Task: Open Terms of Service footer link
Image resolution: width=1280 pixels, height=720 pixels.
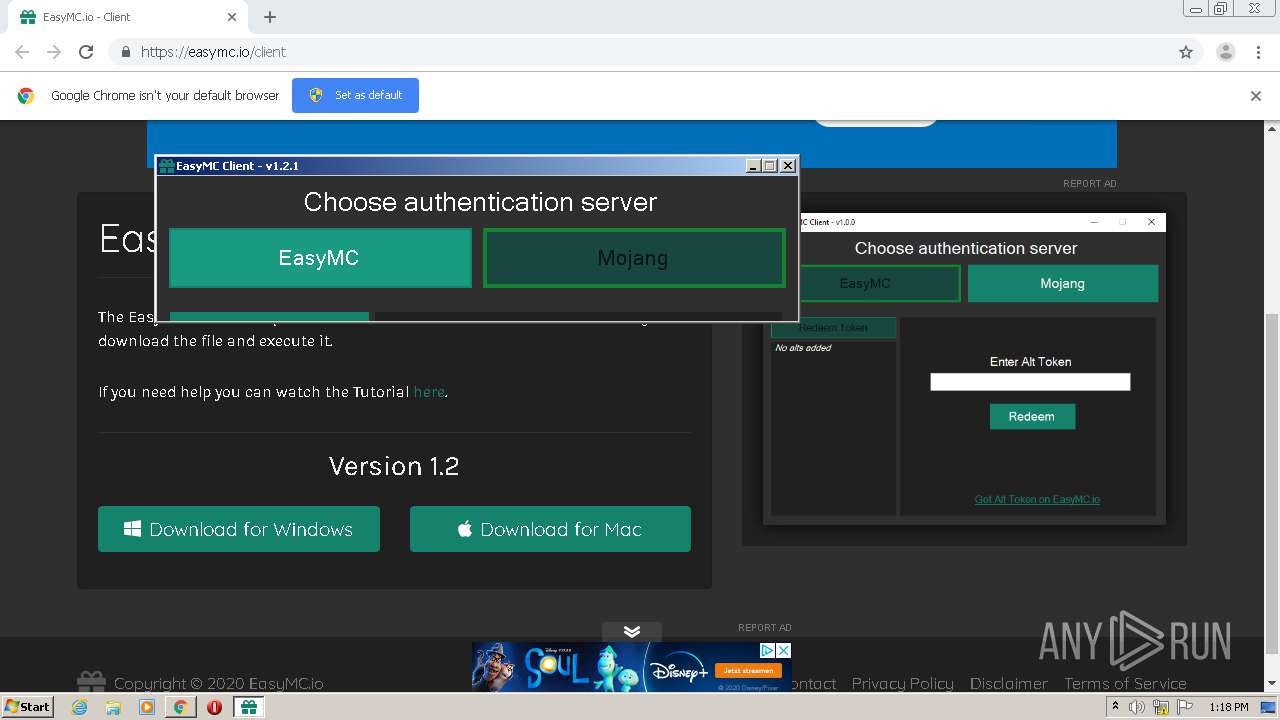Action: 1125,683
